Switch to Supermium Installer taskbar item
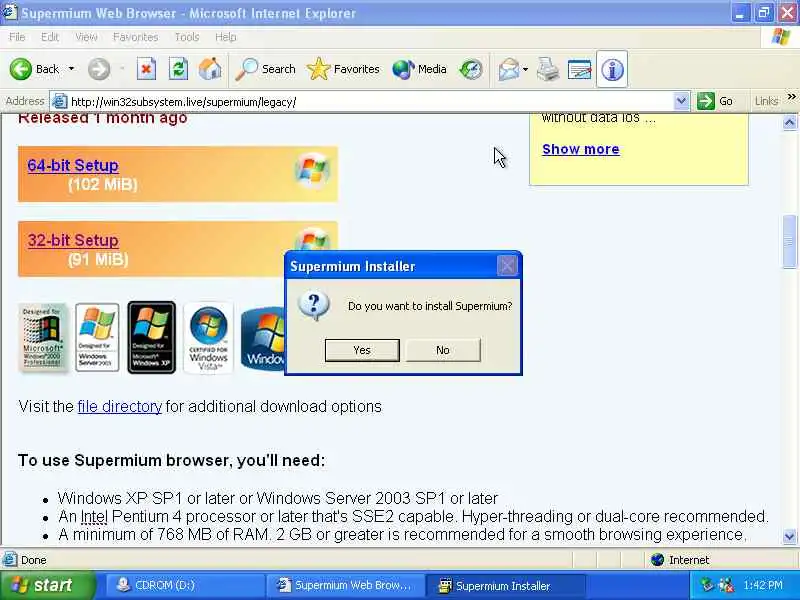 pos(505,586)
